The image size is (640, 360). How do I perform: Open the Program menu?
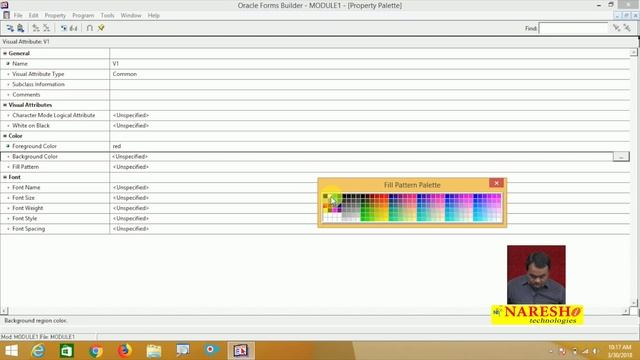click(83, 16)
